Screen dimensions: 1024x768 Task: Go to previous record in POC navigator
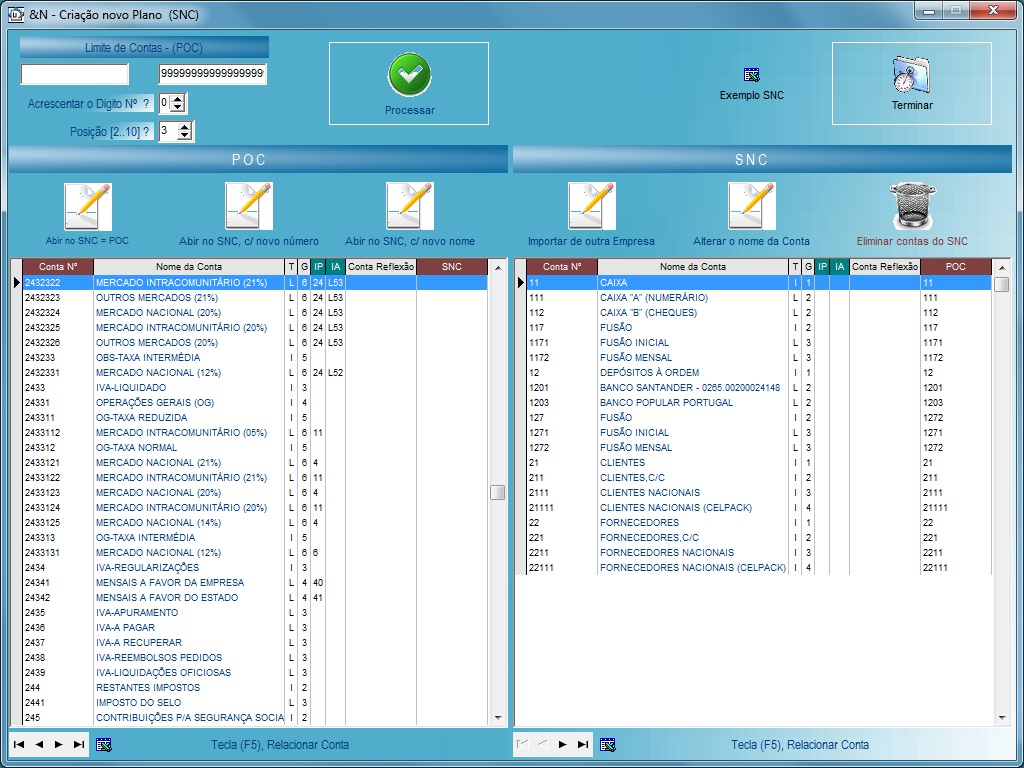pos(39,744)
